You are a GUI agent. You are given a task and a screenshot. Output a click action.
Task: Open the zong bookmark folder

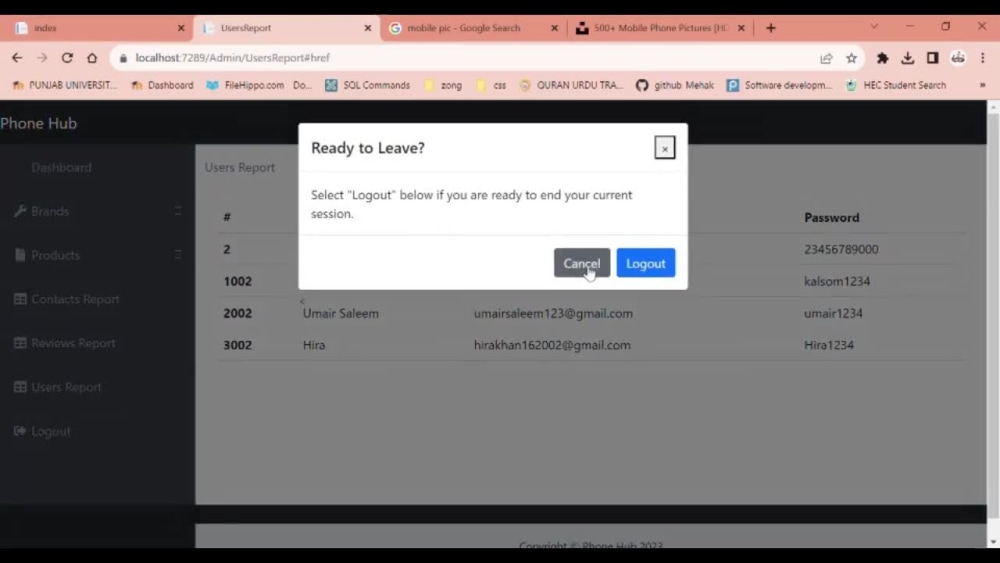pyautogui.click(x=443, y=85)
